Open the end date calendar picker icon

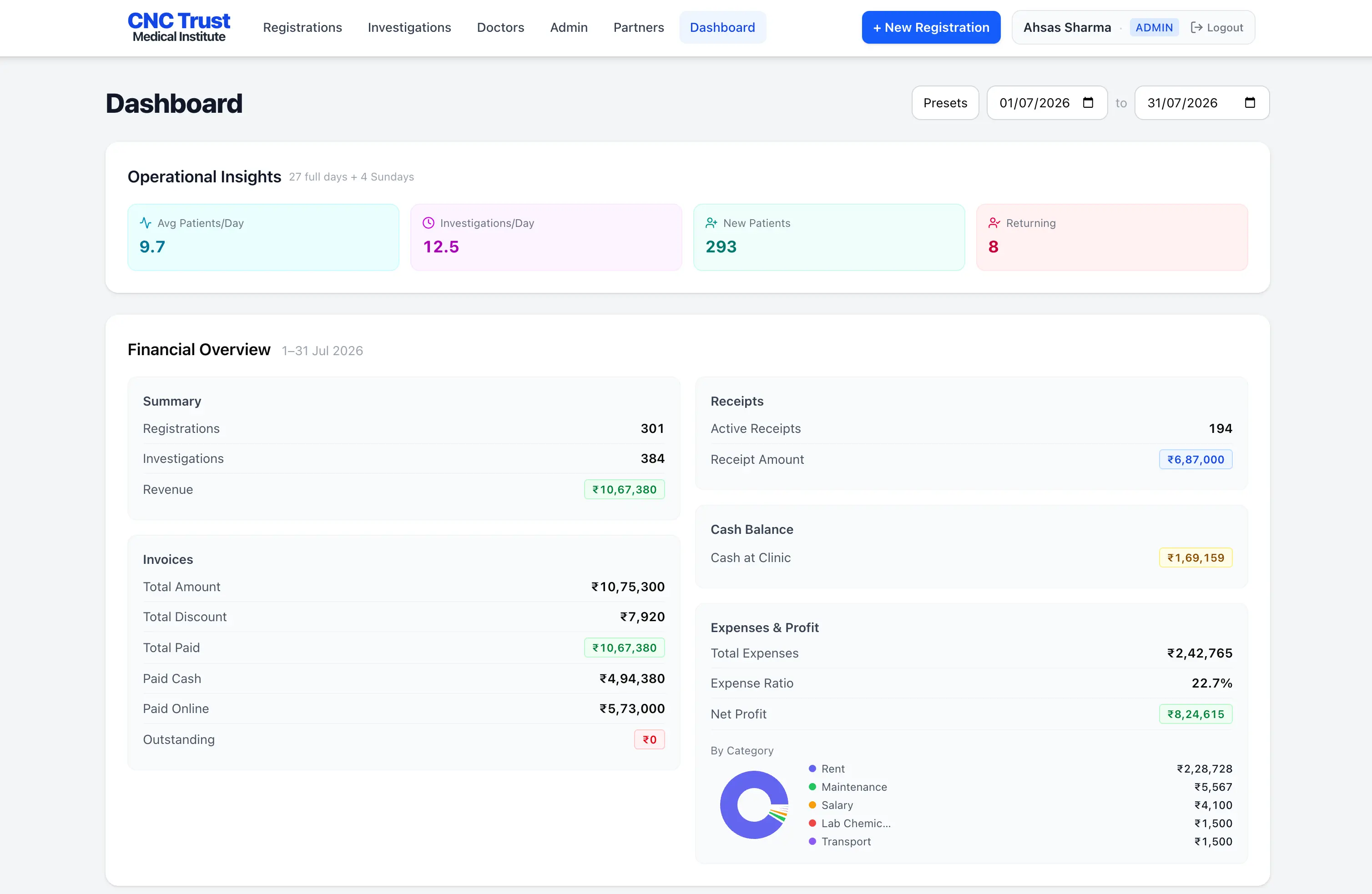tap(1250, 103)
